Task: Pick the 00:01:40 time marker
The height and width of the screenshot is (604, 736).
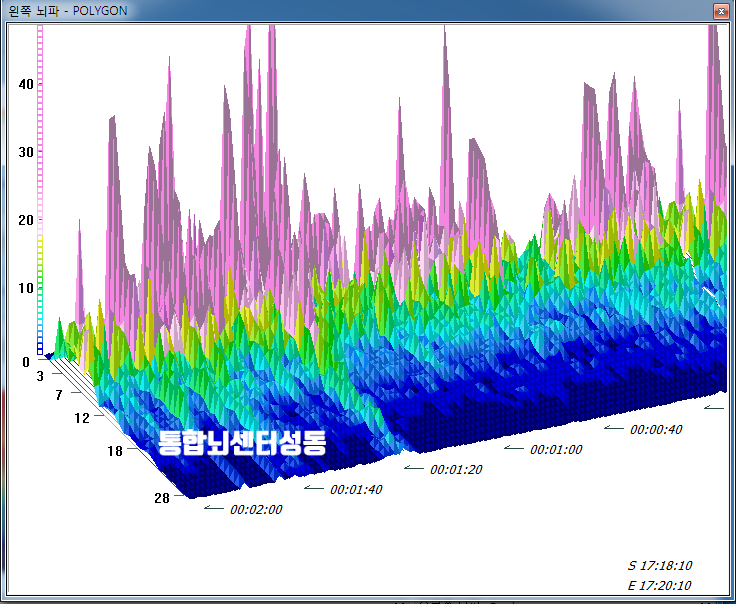Action: (x=356, y=489)
